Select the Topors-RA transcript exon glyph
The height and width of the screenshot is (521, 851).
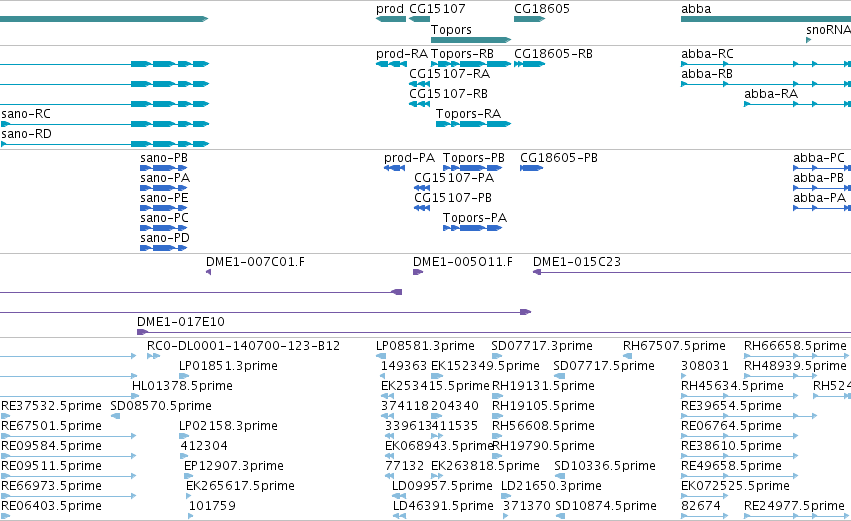tap(473, 124)
